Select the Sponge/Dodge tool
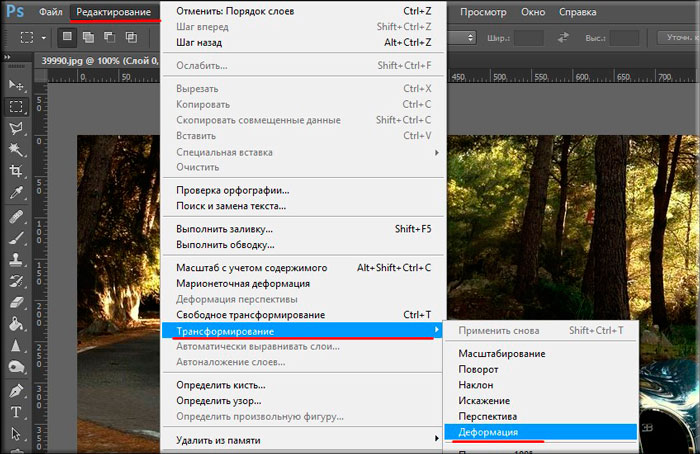 [16, 367]
